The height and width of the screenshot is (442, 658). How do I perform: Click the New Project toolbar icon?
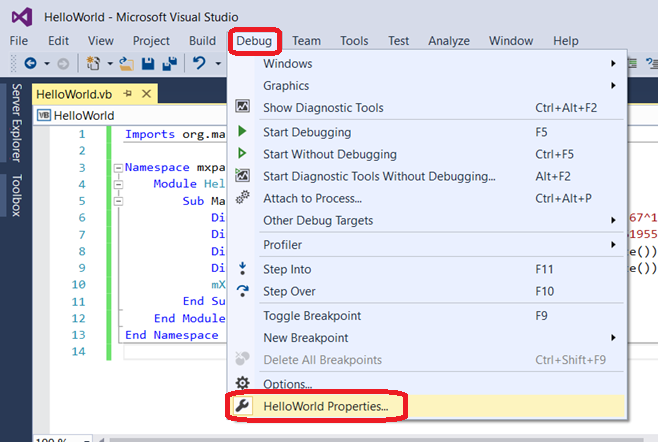click(93, 63)
